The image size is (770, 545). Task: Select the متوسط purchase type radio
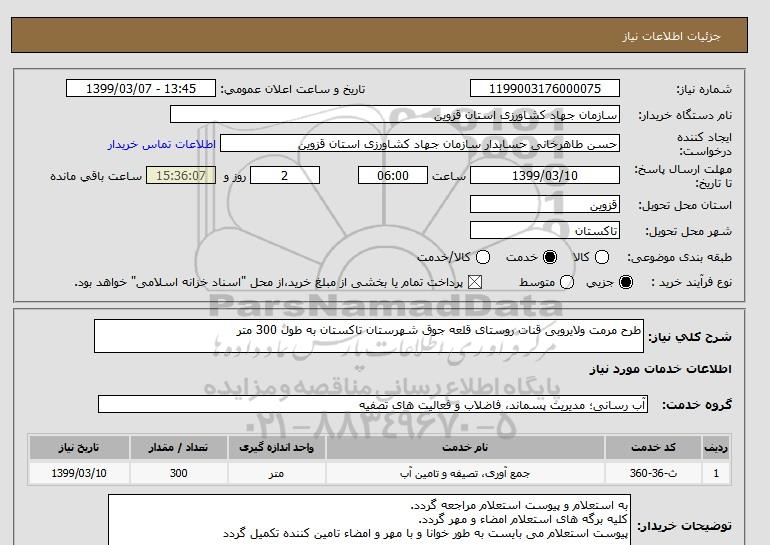tap(567, 282)
